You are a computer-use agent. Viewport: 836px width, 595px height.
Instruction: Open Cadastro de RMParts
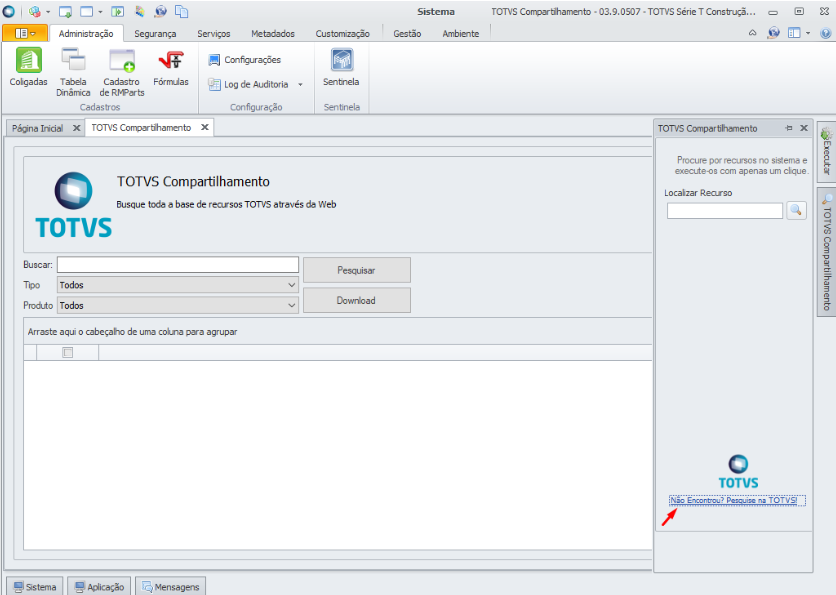[x=122, y=72]
